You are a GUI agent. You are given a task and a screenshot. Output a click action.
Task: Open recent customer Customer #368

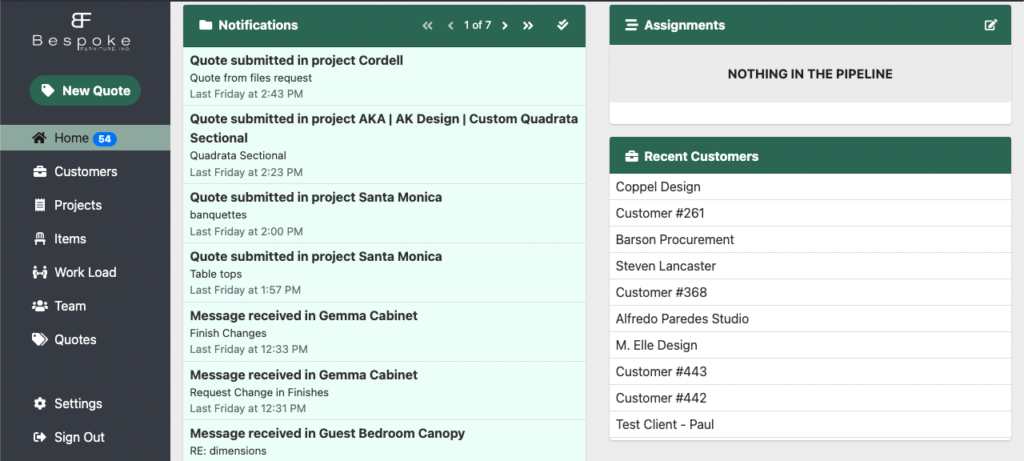pos(810,293)
